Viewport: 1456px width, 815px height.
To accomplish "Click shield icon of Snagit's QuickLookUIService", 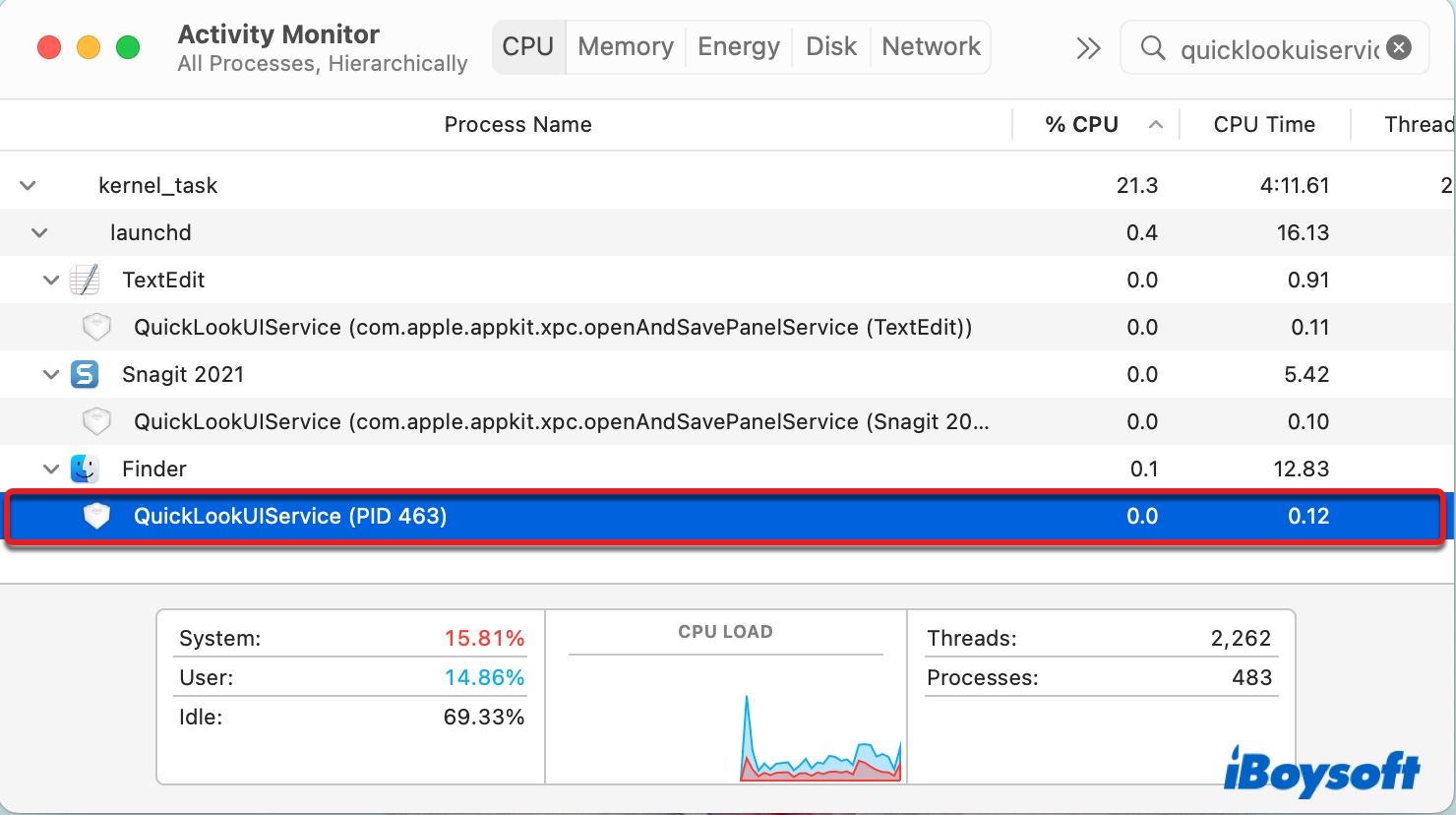I will tap(96, 421).
